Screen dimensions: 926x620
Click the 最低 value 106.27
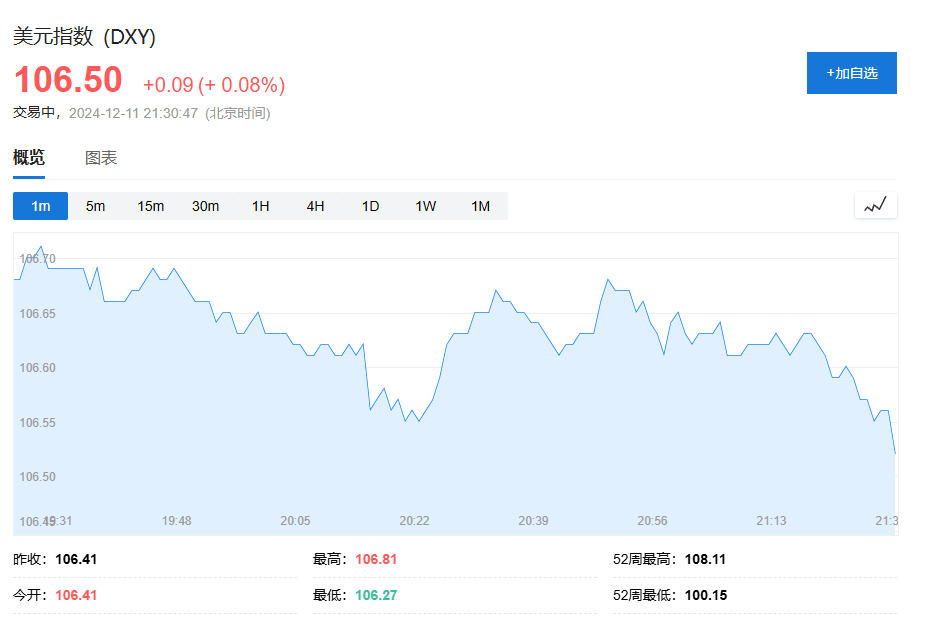click(375, 595)
